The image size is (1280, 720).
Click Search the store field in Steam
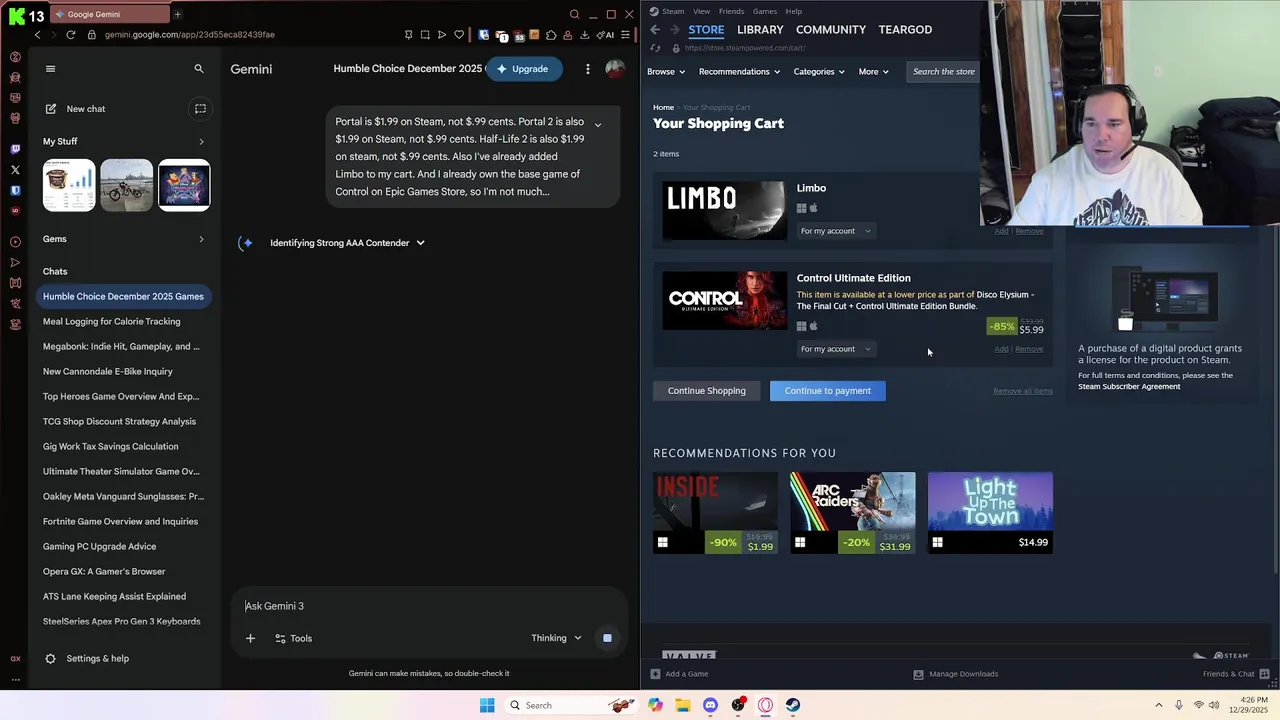(x=944, y=71)
